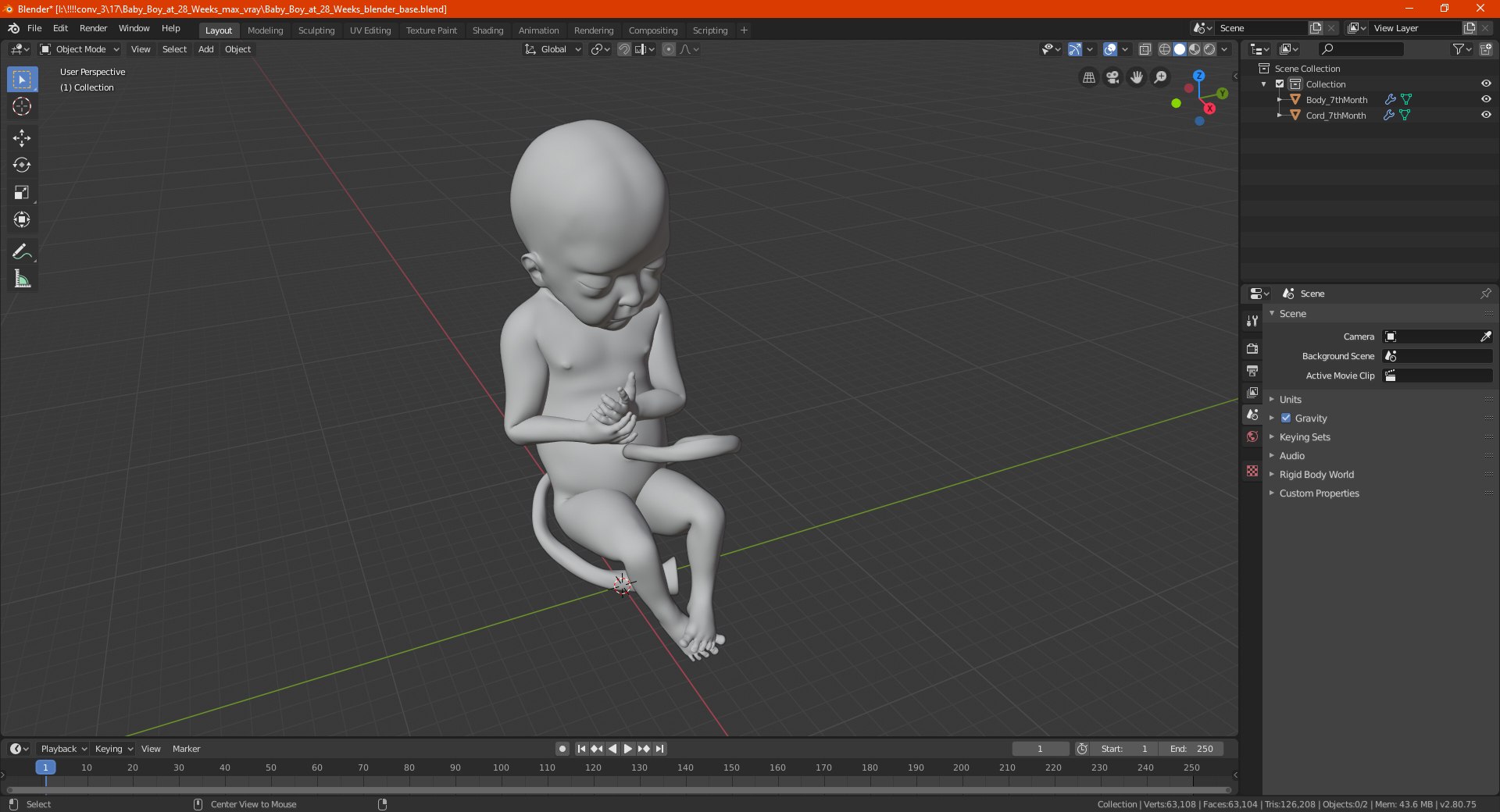Switch to rendered viewport shading
The width and height of the screenshot is (1500, 812).
[x=1209, y=49]
